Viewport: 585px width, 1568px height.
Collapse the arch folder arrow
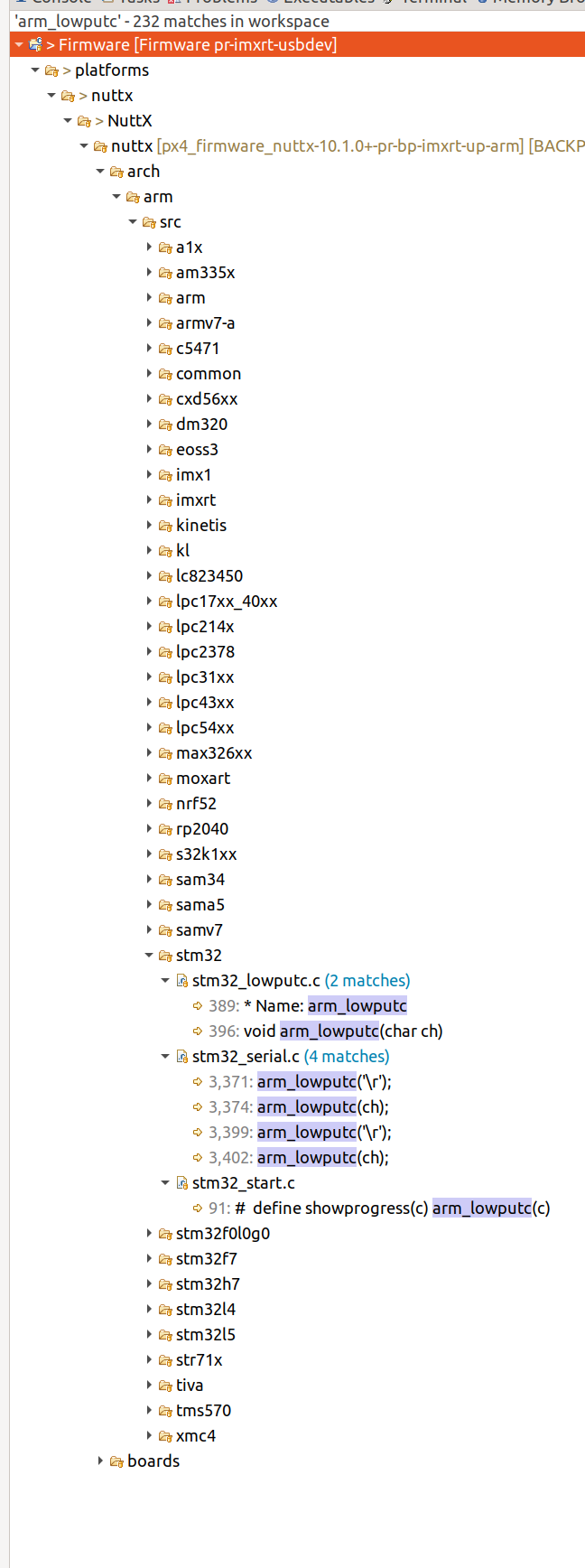tap(100, 171)
